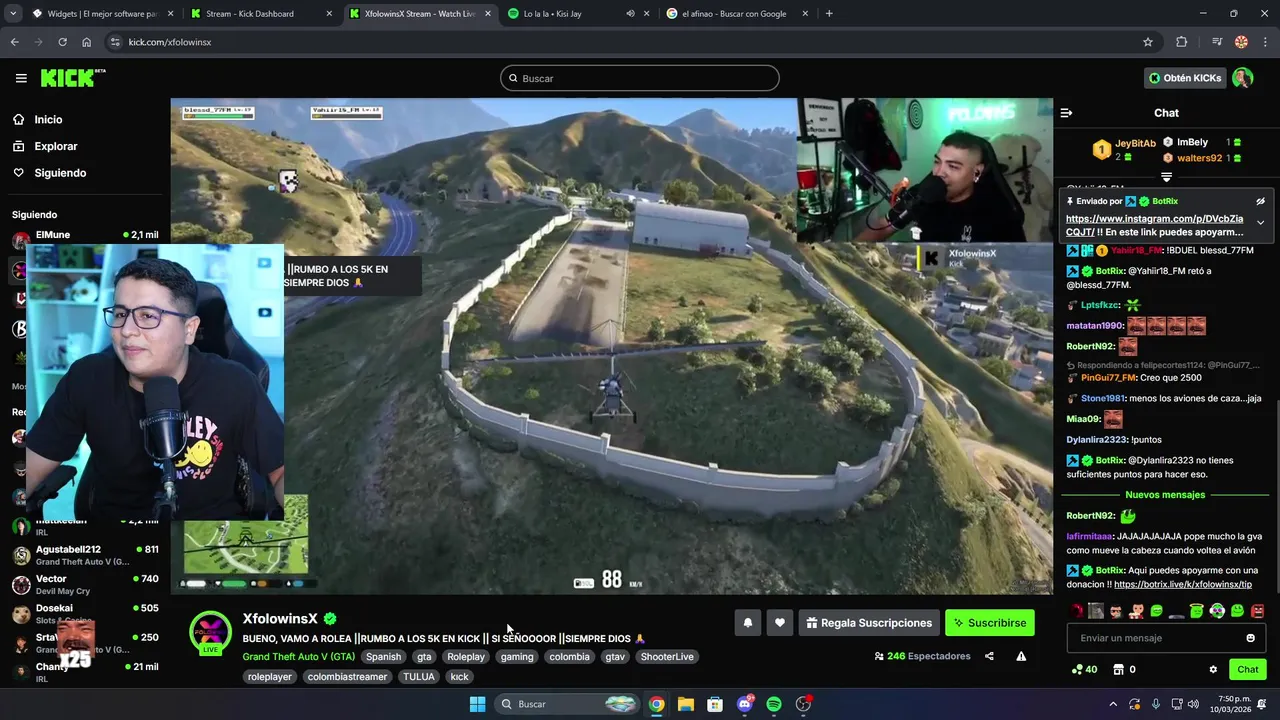Open followed channel Dosekai
The width and height of the screenshot is (1280, 720).
pos(85,613)
